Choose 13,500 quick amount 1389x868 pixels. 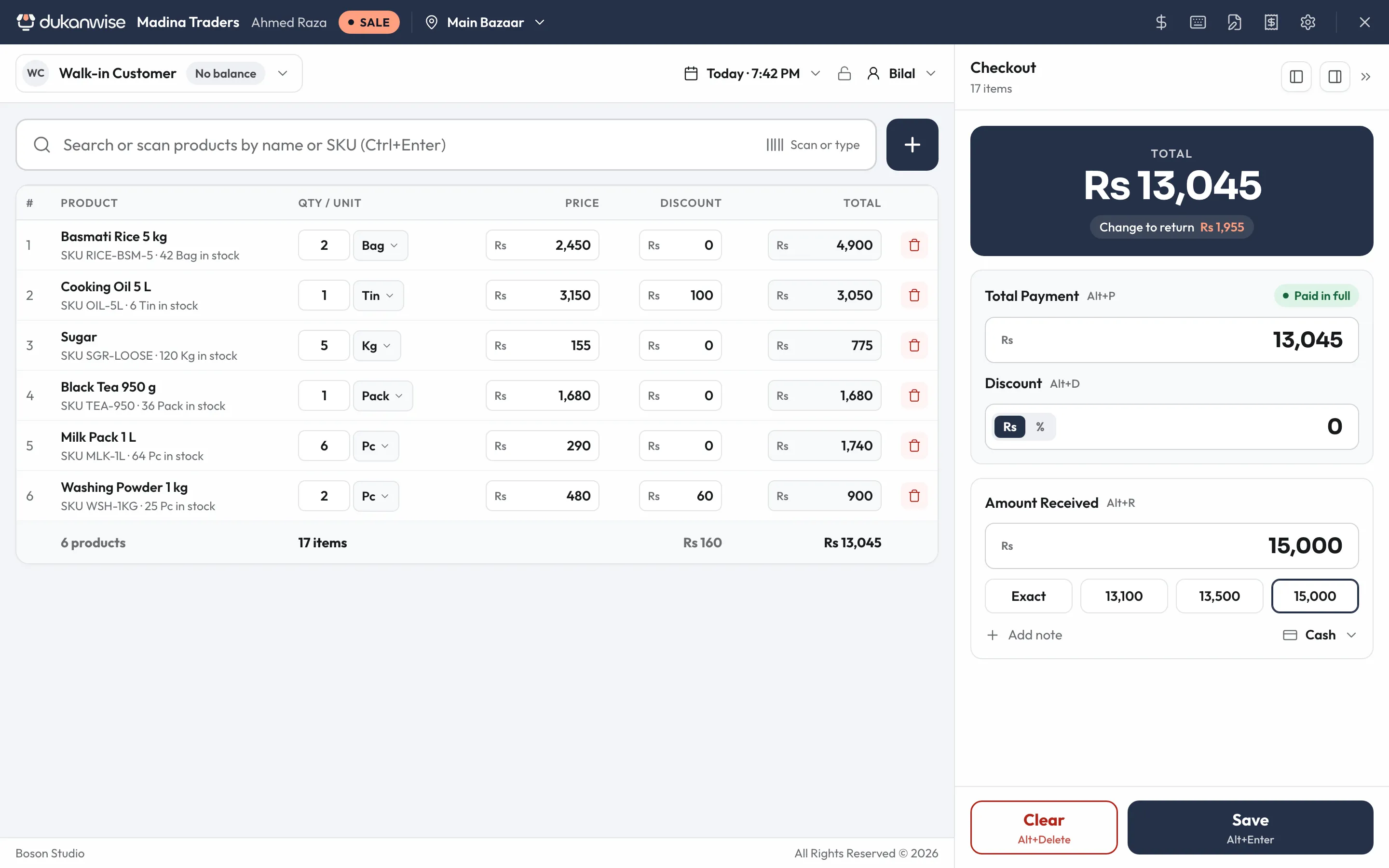(x=1219, y=596)
